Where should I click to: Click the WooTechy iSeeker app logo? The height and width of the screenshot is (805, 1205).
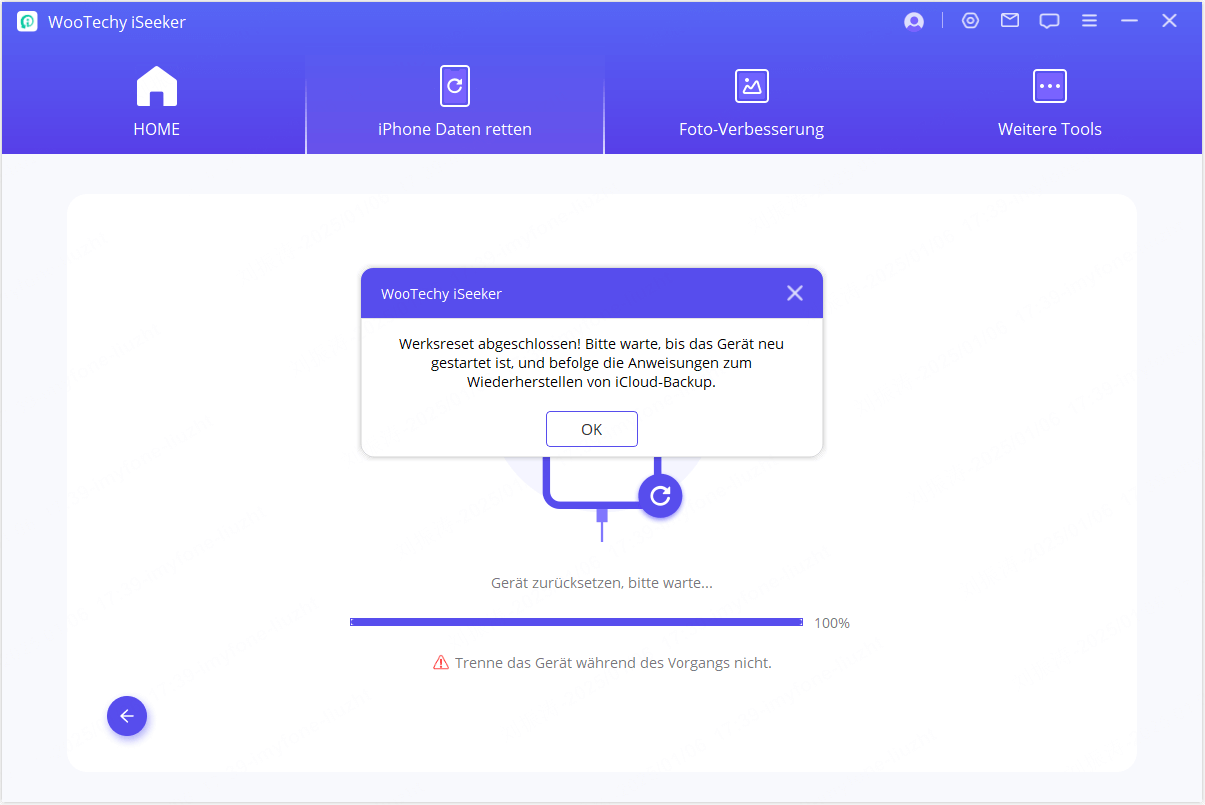27,21
